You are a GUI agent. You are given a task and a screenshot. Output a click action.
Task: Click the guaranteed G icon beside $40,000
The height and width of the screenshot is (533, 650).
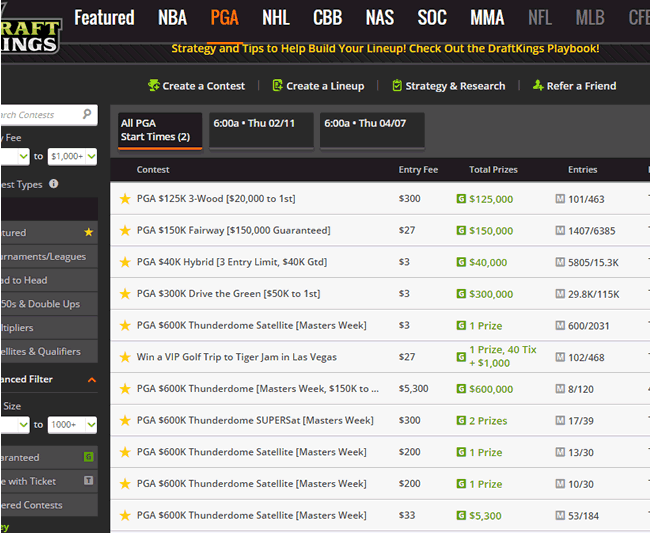point(461,262)
